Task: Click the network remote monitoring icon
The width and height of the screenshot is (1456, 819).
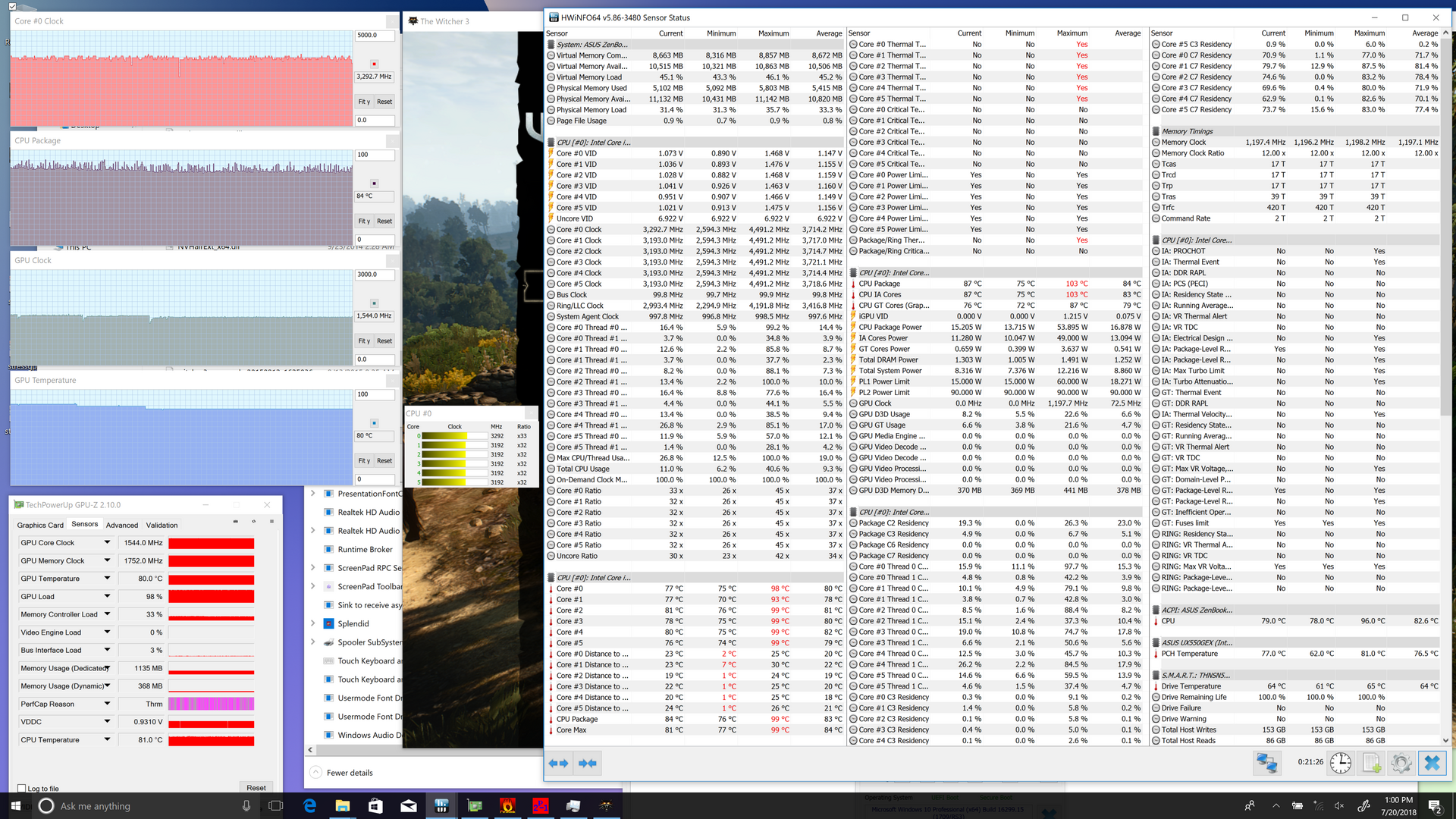Action: [1266, 763]
